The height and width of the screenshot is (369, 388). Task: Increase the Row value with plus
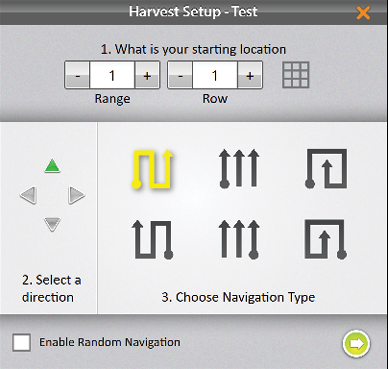(x=250, y=75)
